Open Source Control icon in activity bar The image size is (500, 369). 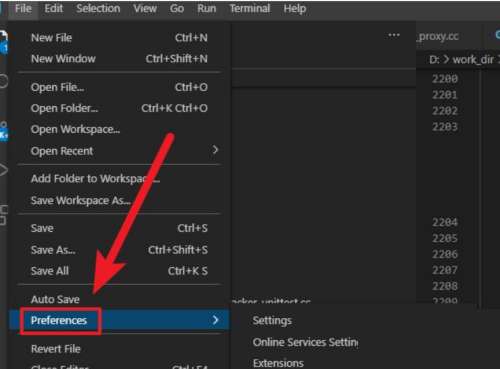(3, 131)
